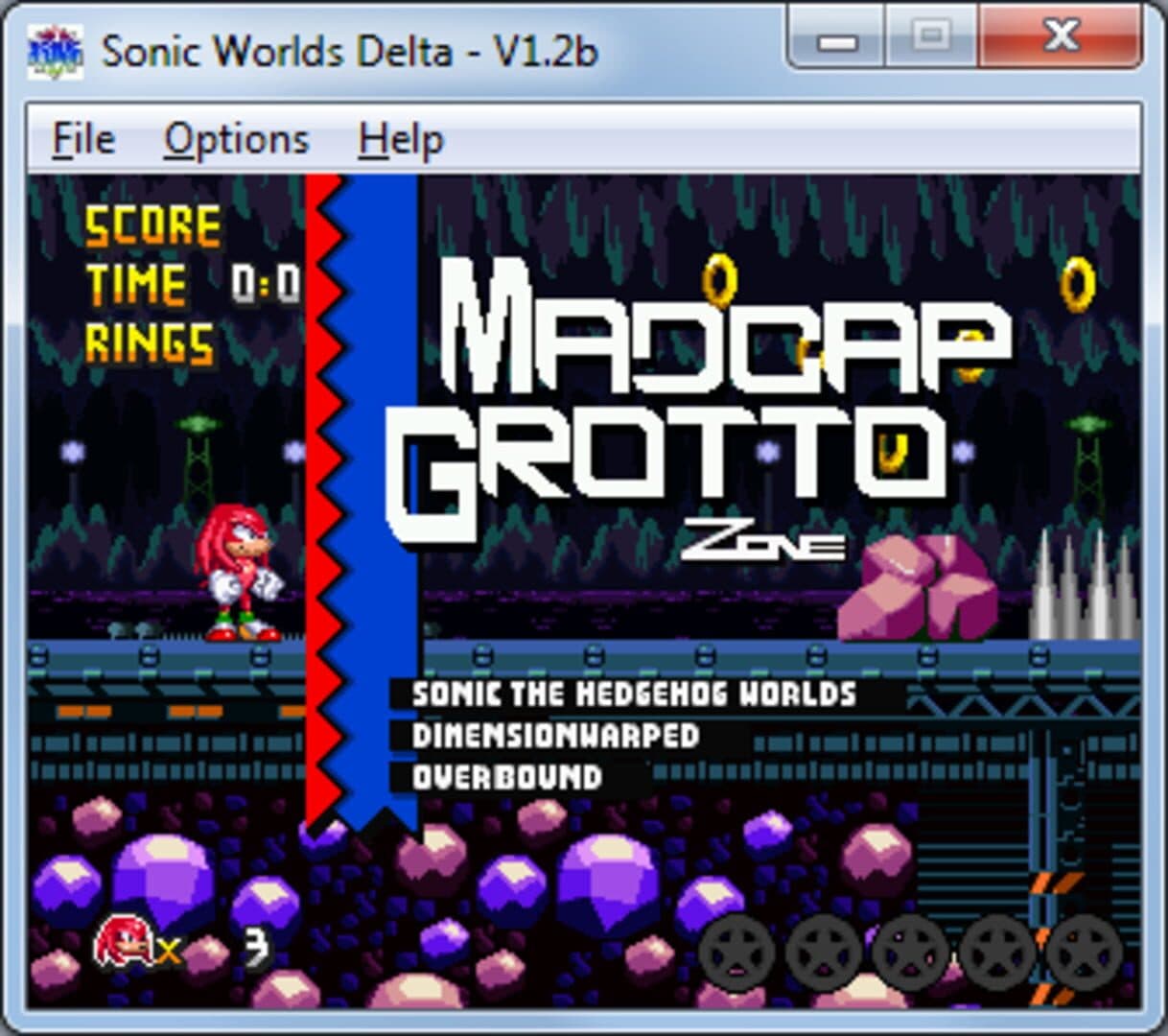Click the lives count number 3
This screenshot has height=1036, width=1168.
(255, 948)
